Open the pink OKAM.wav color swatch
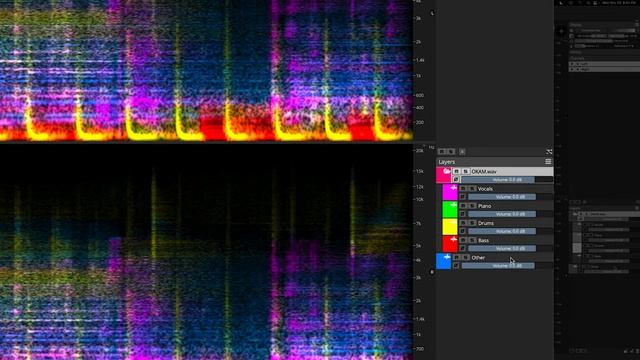This screenshot has height=360, width=640. tap(443, 176)
